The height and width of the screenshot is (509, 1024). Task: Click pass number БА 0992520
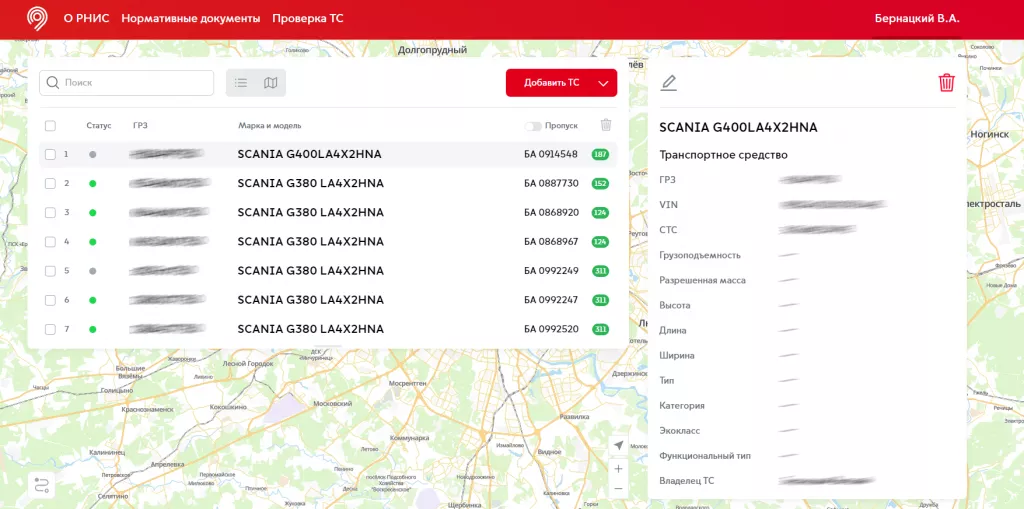[x=551, y=329]
